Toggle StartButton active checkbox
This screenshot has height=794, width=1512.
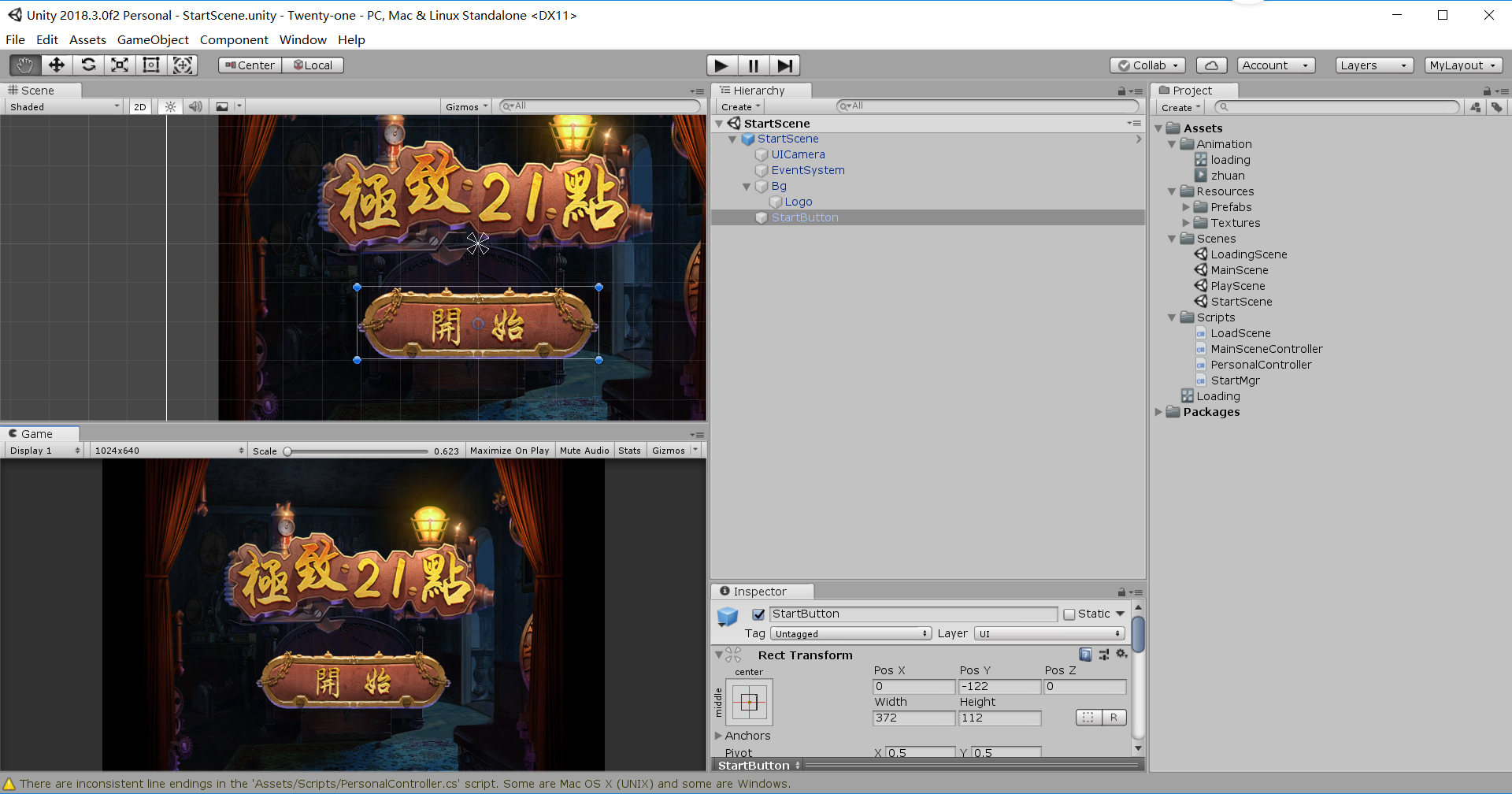[x=758, y=614]
